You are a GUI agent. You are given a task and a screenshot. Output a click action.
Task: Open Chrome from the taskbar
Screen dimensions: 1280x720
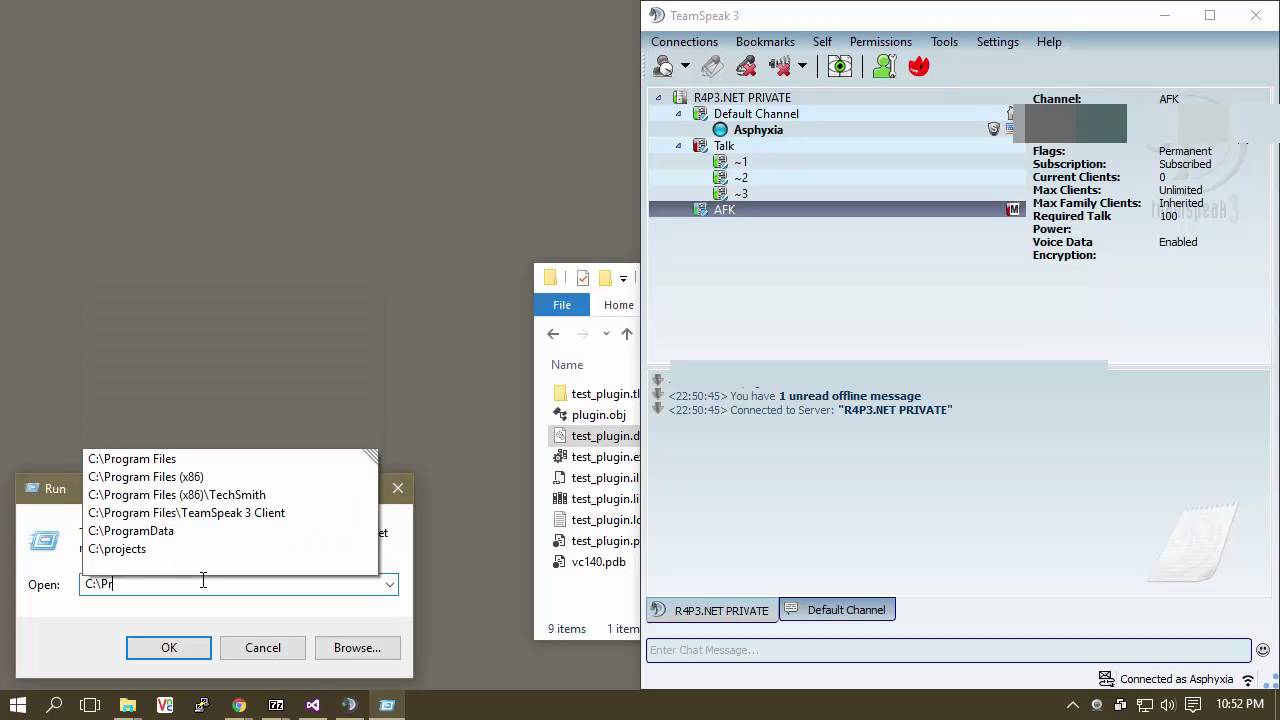239,705
